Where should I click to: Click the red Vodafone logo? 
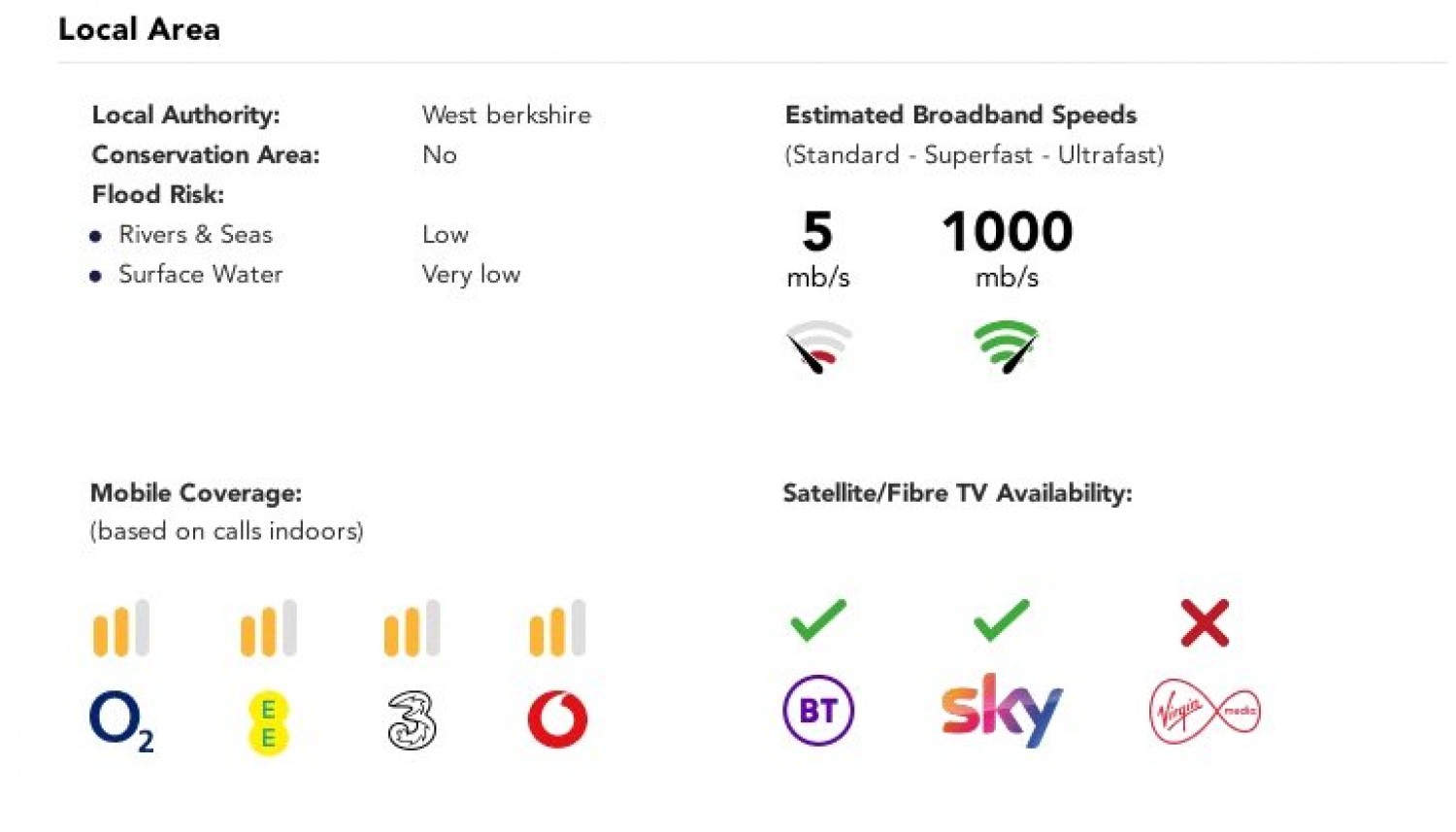click(x=557, y=719)
